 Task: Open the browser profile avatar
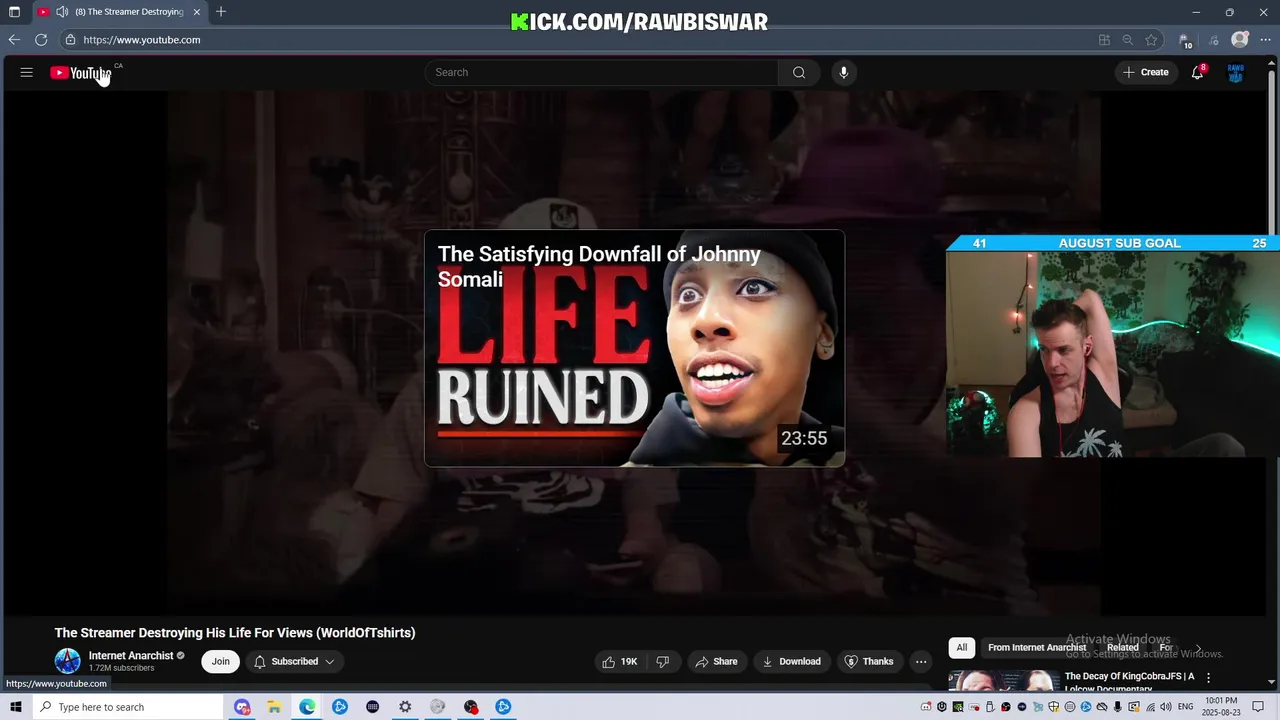[x=1240, y=40]
